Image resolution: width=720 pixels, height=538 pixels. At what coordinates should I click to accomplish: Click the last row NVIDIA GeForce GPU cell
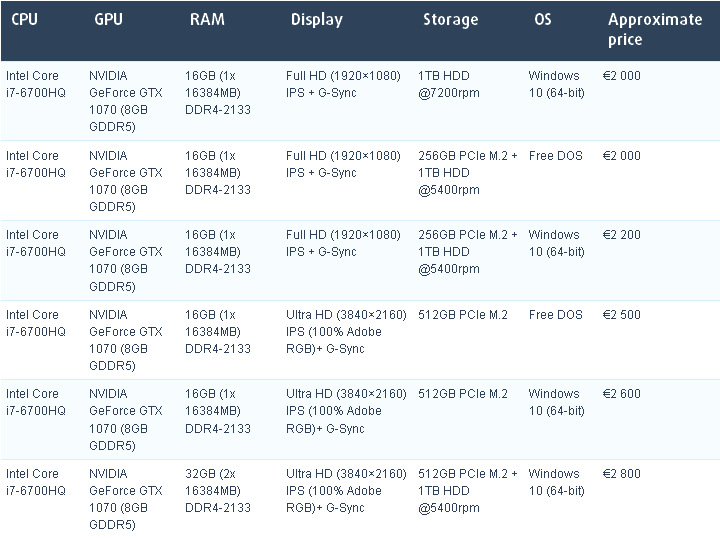tap(125, 499)
